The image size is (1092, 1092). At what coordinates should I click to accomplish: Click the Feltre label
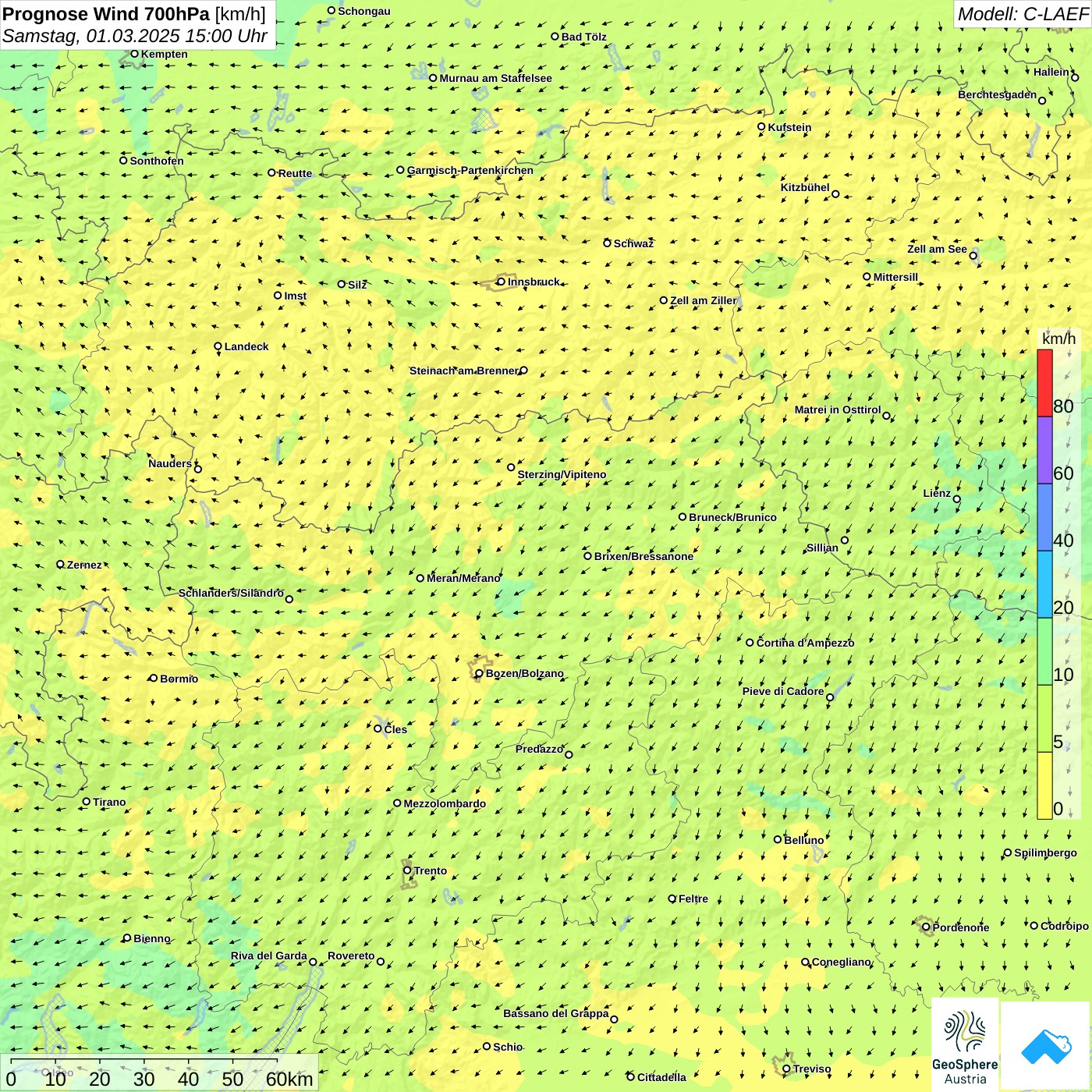693,899
